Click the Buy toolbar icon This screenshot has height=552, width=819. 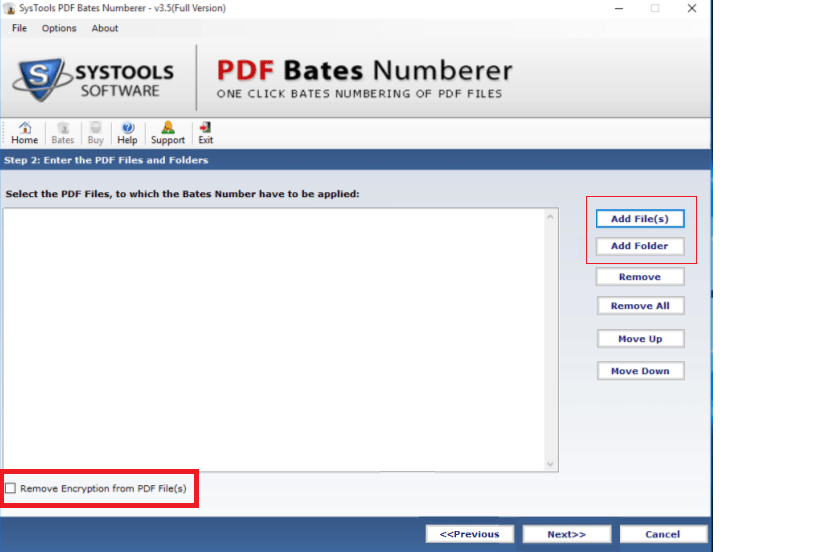(x=96, y=133)
